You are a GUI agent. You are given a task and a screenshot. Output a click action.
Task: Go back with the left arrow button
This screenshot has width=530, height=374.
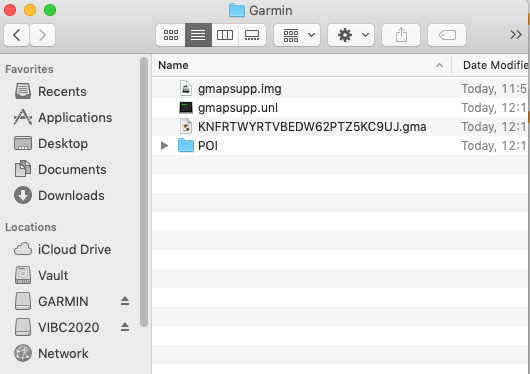(17, 35)
